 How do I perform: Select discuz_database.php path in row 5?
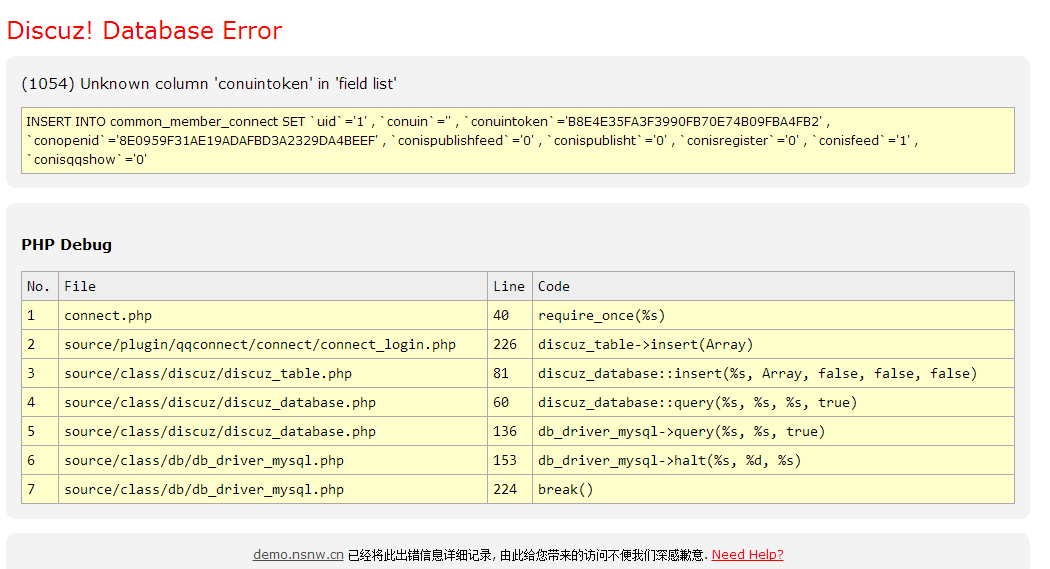273,431
